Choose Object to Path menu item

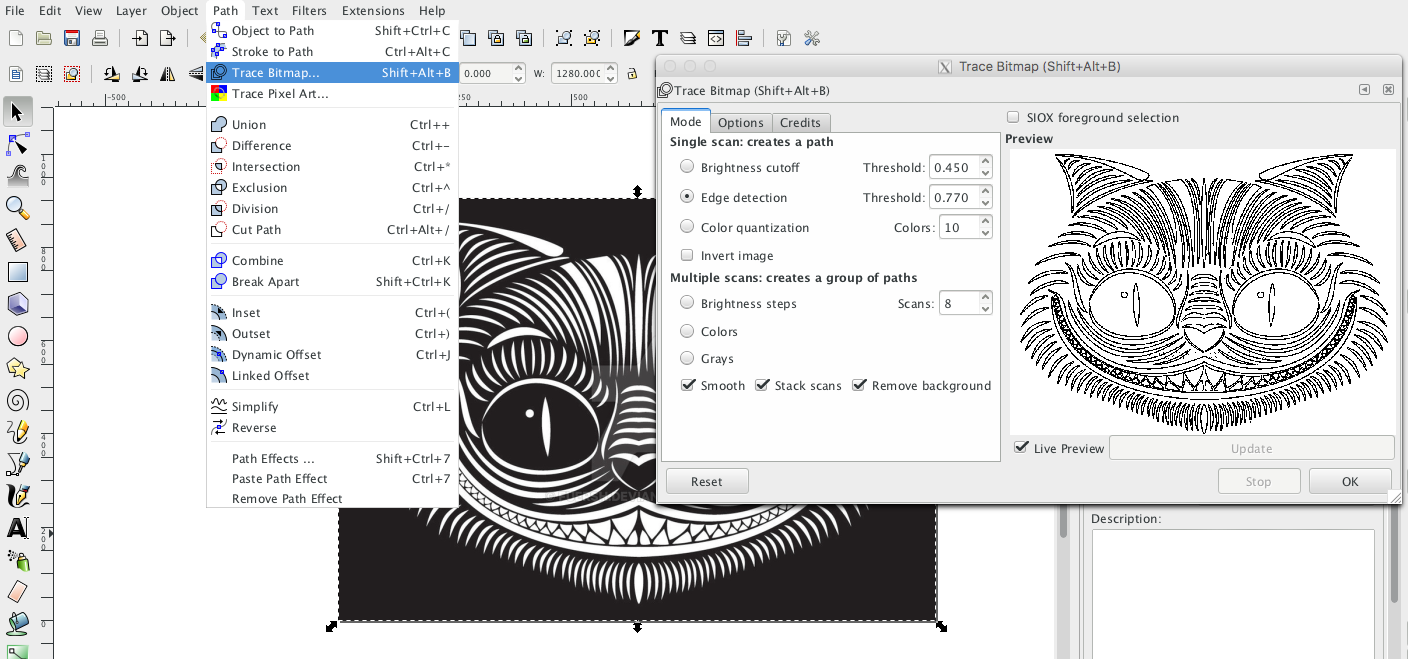332,31
